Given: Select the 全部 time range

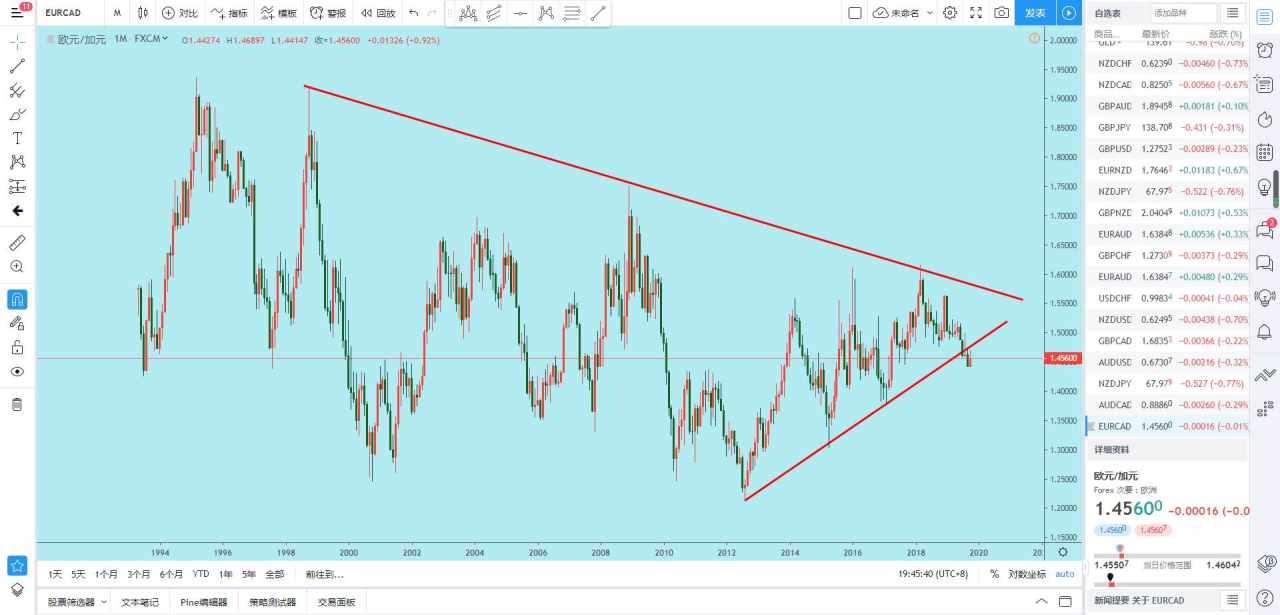Looking at the screenshot, I should click(275, 574).
